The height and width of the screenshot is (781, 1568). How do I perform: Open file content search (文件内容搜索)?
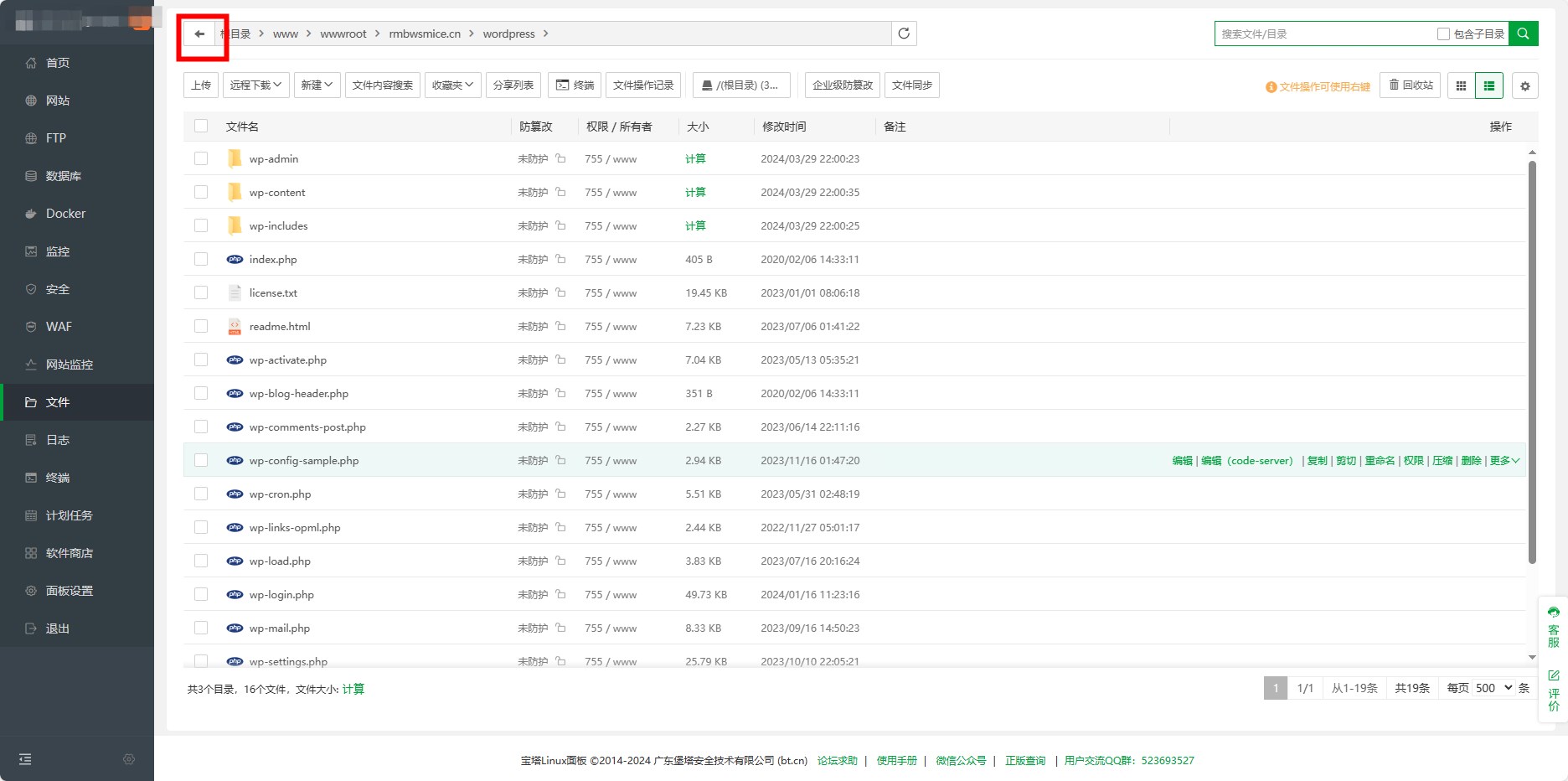click(383, 85)
